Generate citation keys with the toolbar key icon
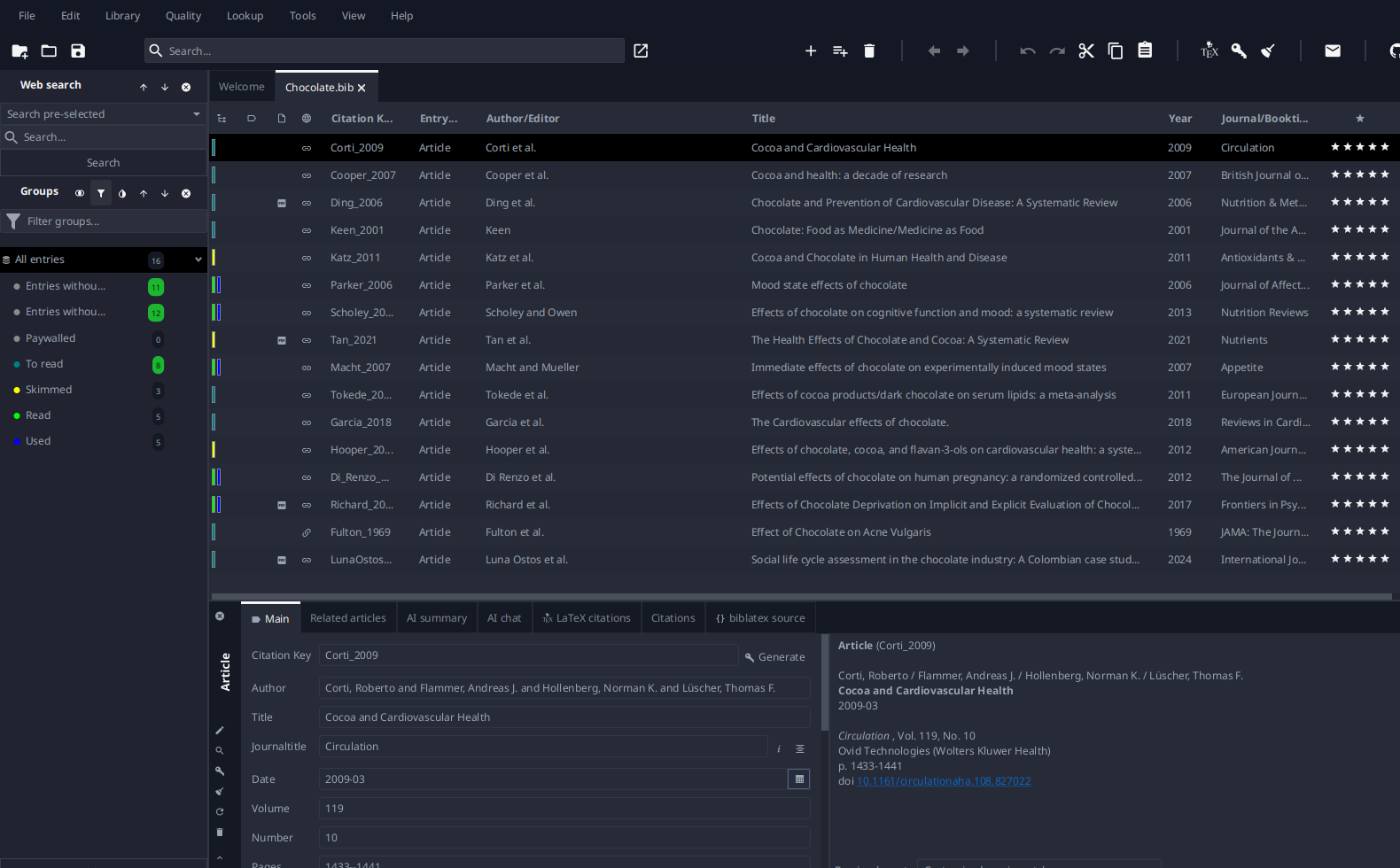 (x=1239, y=51)
